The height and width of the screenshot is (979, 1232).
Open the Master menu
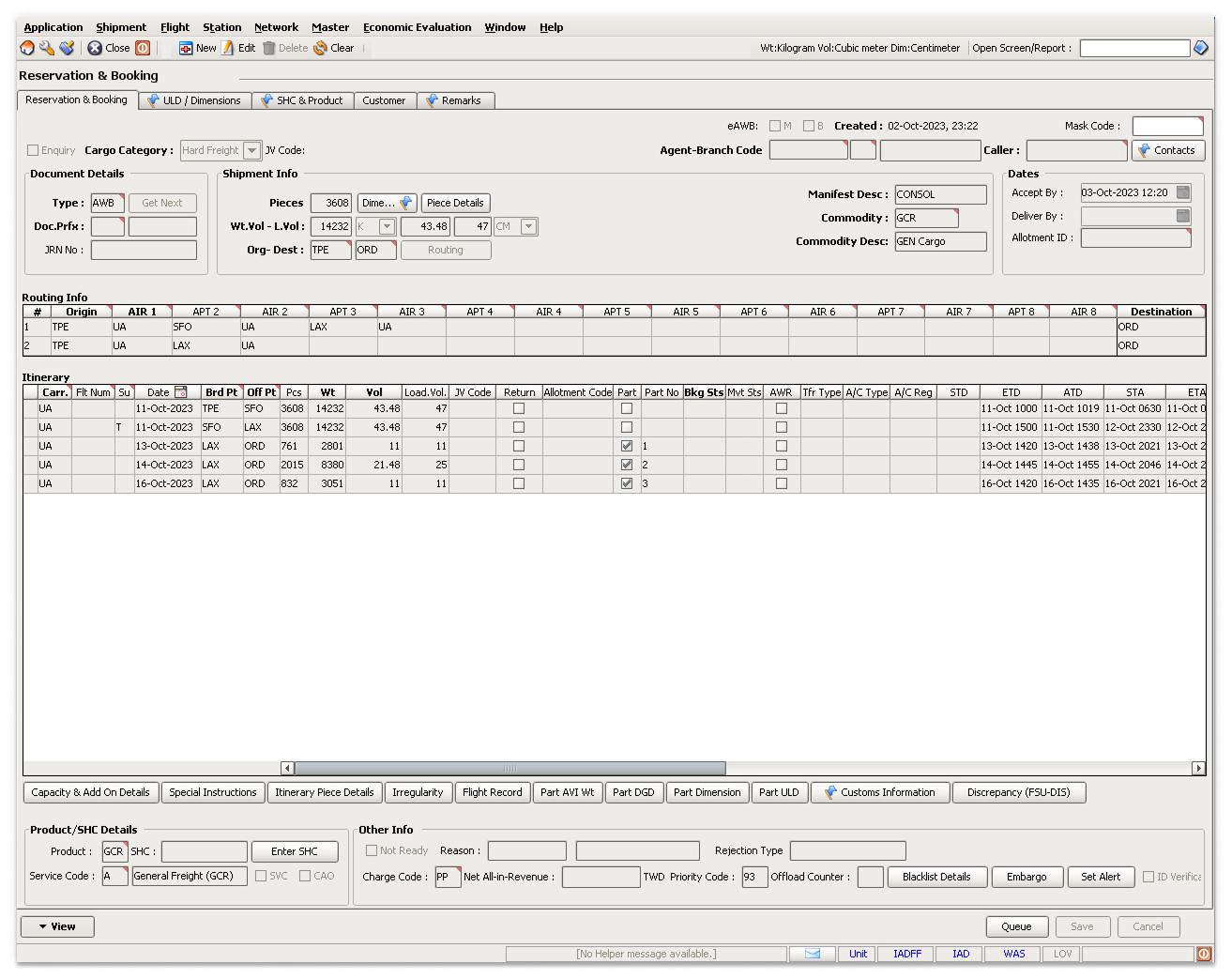[x=330, y=27]
